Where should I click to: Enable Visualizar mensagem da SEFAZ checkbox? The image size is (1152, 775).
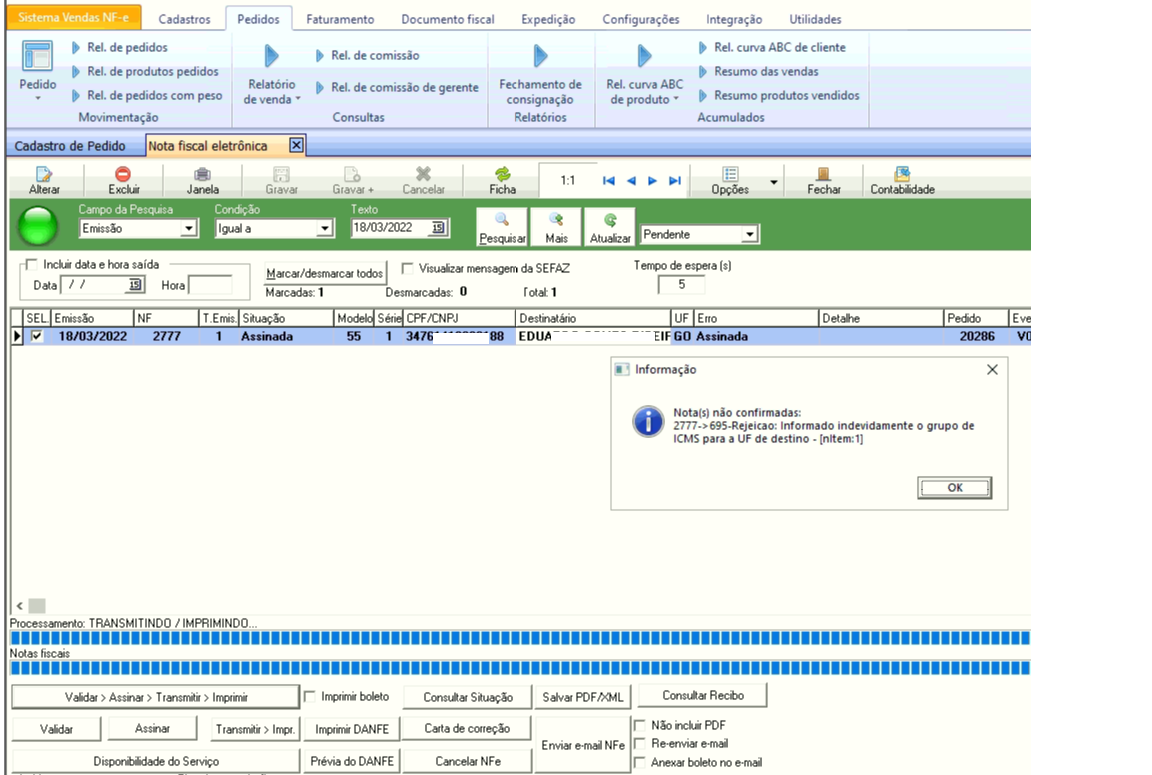point(407,268)
